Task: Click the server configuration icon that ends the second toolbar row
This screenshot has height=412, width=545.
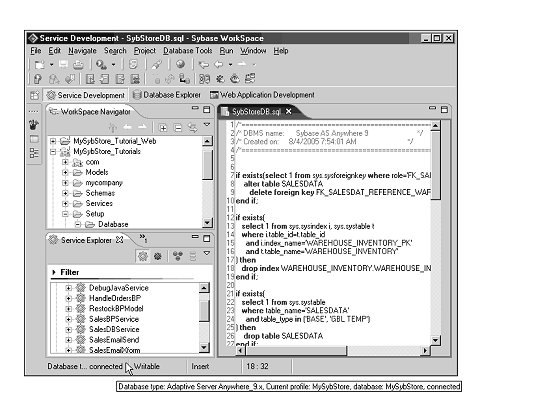Action: click(x=250, y=79)
